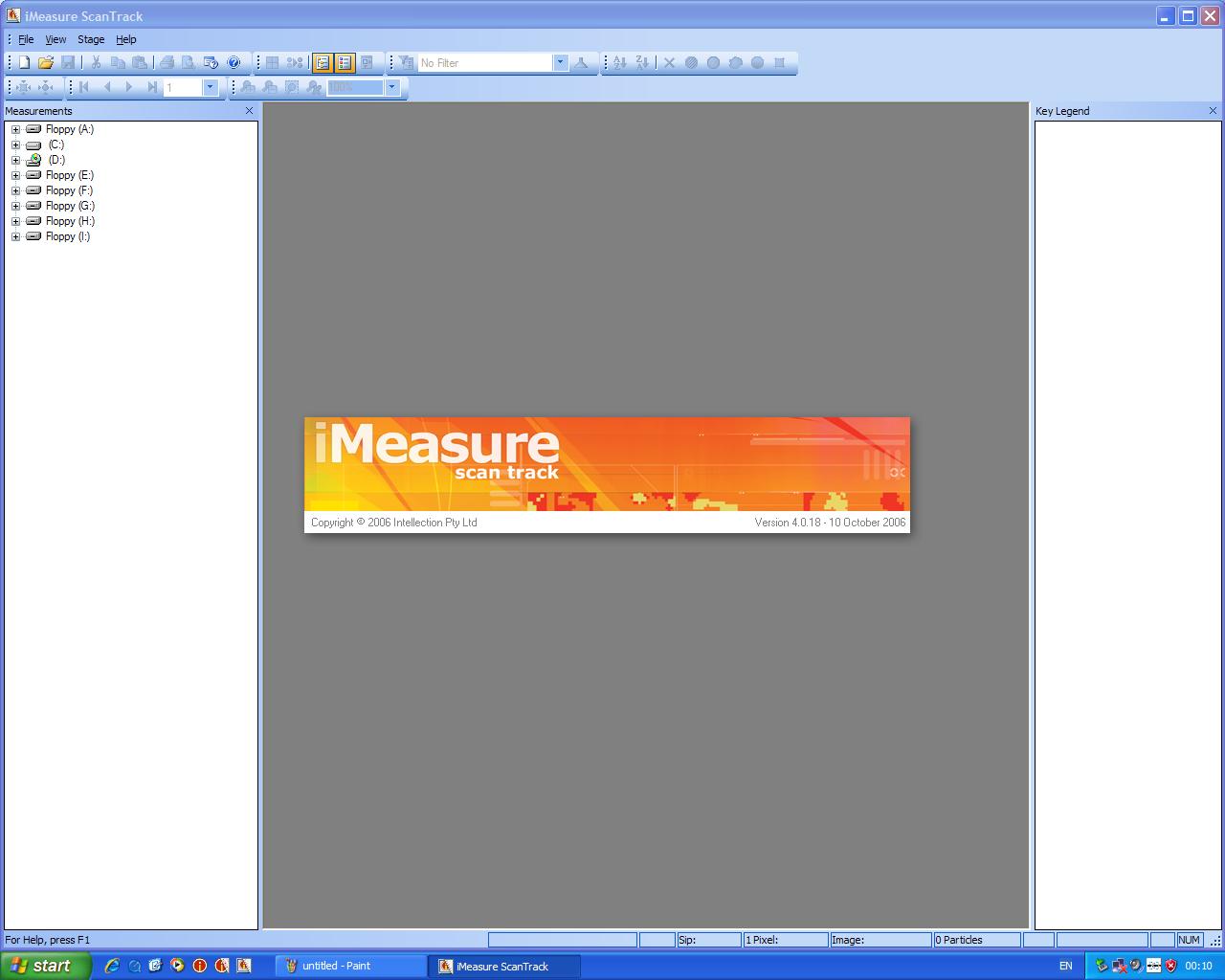Click the iMeasure ScanTrack taskbar button
The height and width of the screenshot is (980, 1225).
(x=505, y=966)
